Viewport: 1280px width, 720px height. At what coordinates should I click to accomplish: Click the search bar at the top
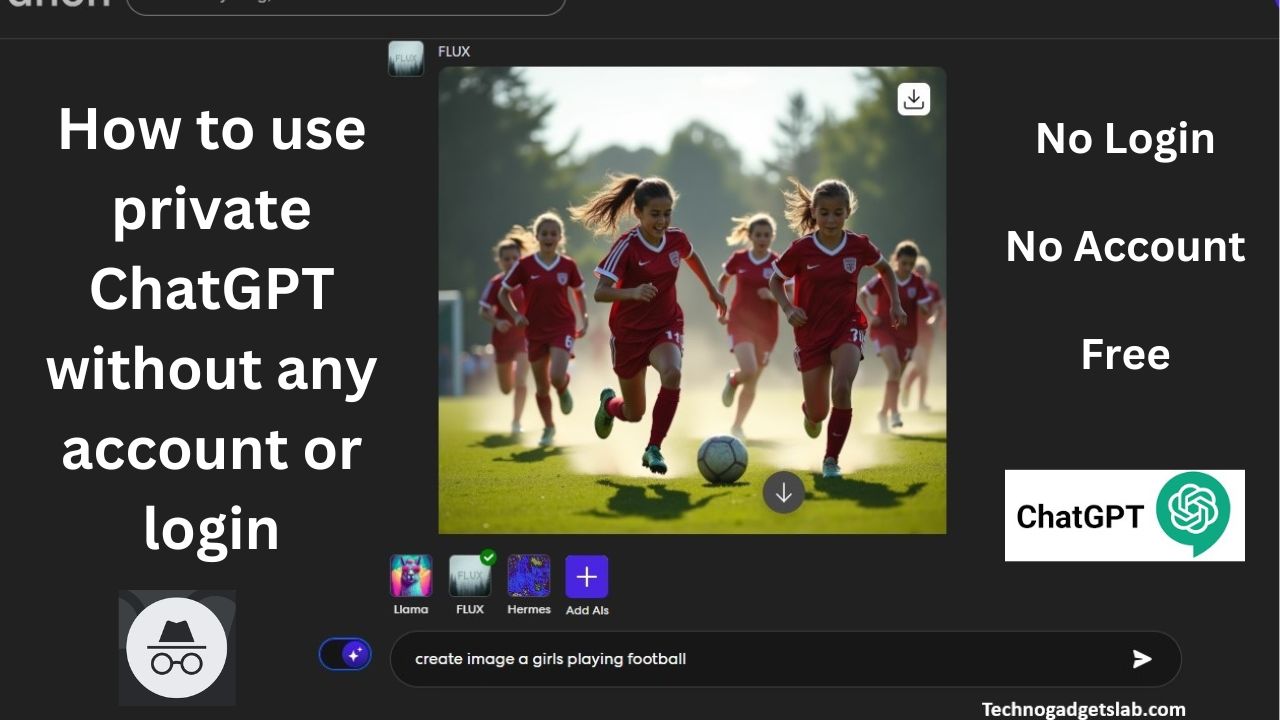pyautogui.click(x=346, y=7)
